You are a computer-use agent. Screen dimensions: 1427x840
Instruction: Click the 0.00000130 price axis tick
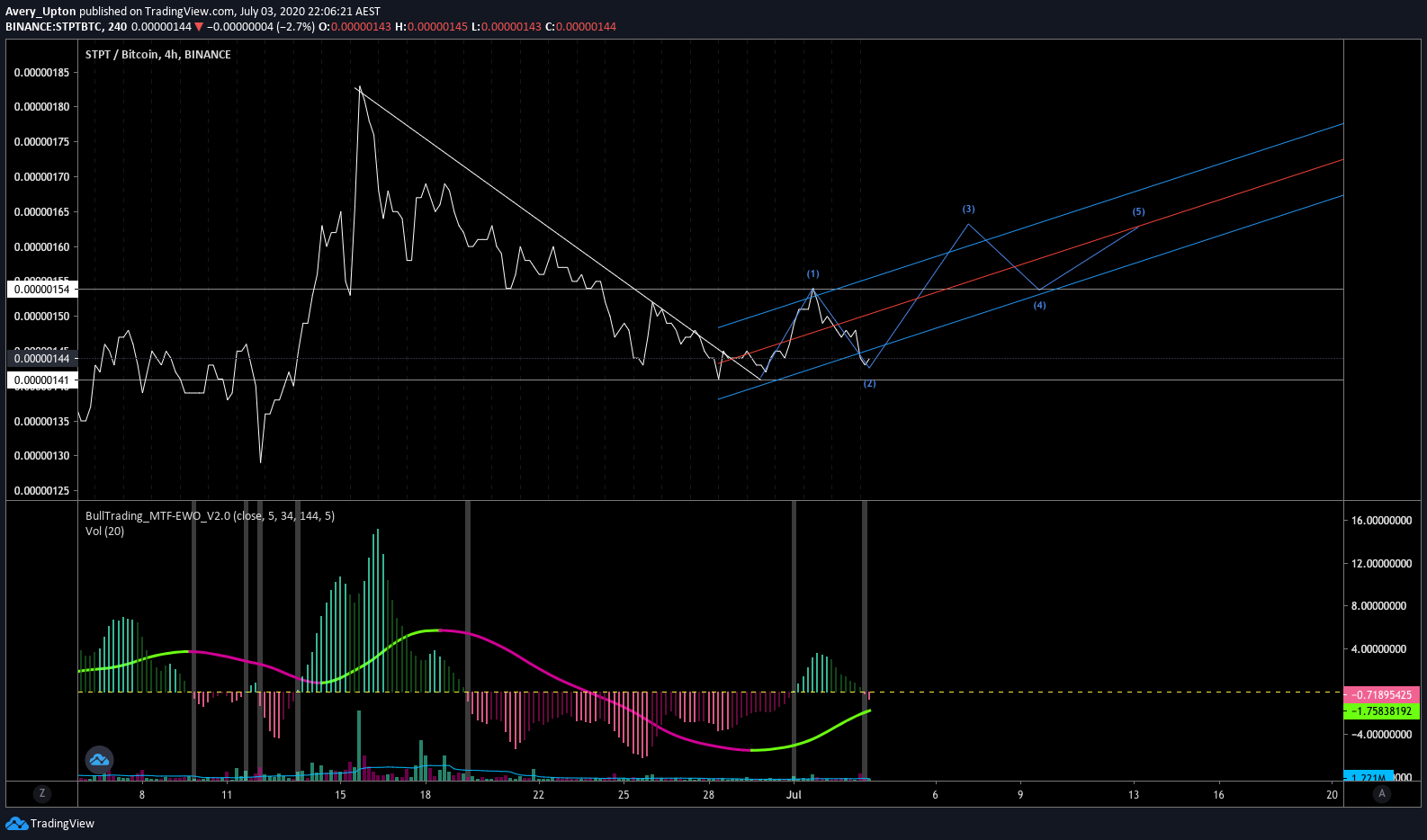point(41,456)
